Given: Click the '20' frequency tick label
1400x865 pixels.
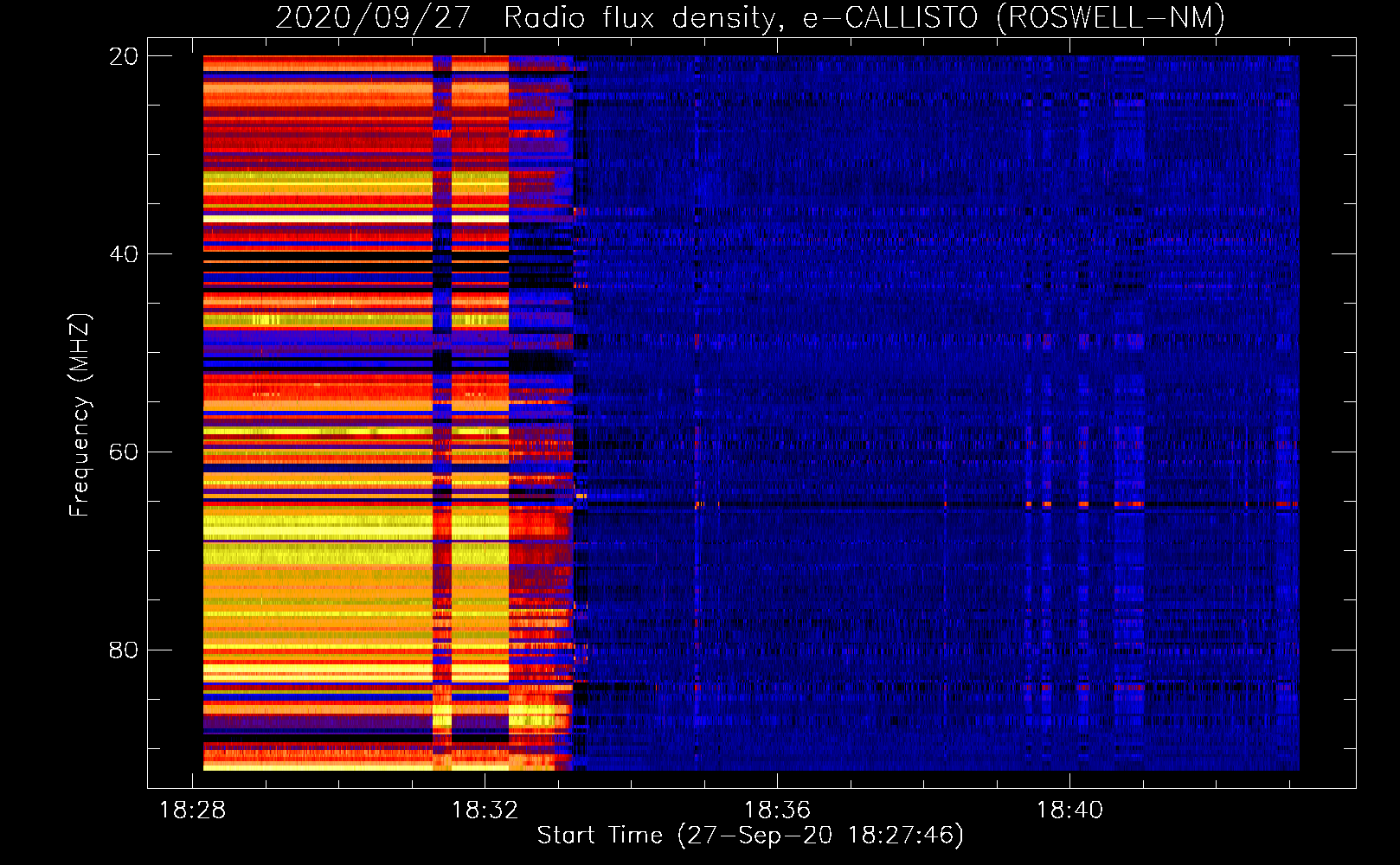Looking at the screenshot, I should pyautogui.click(x=124, y=56).
